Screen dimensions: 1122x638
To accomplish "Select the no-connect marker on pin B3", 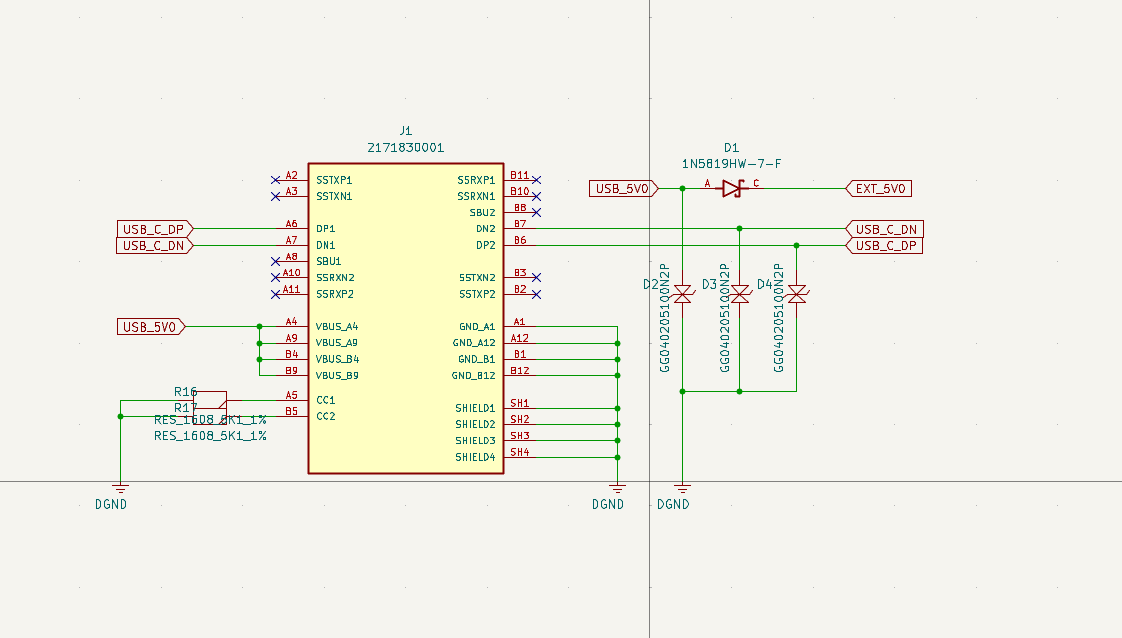I will [537, 278].
